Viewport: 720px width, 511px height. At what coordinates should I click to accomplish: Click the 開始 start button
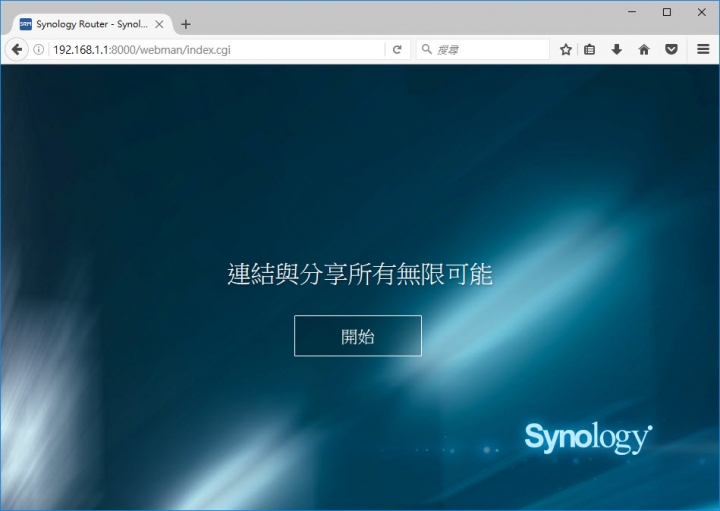[358, 336]
